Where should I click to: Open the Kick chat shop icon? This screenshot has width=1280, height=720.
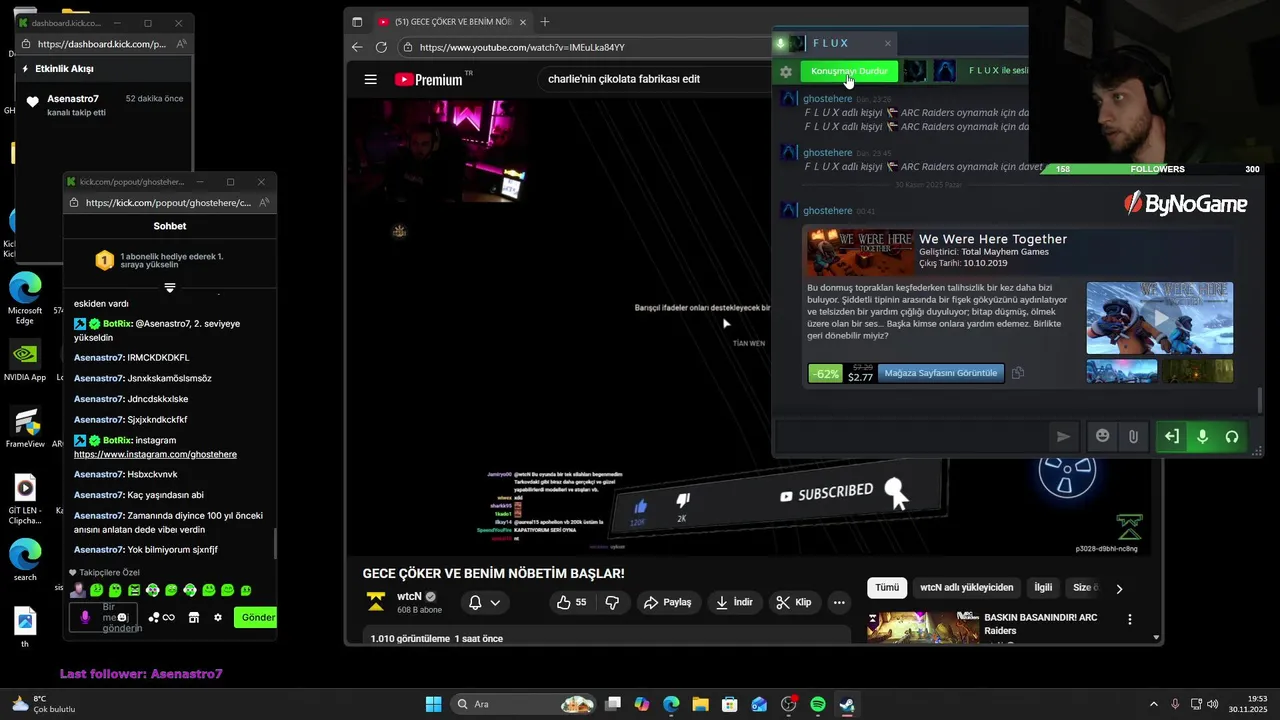[x=194, y=617]
